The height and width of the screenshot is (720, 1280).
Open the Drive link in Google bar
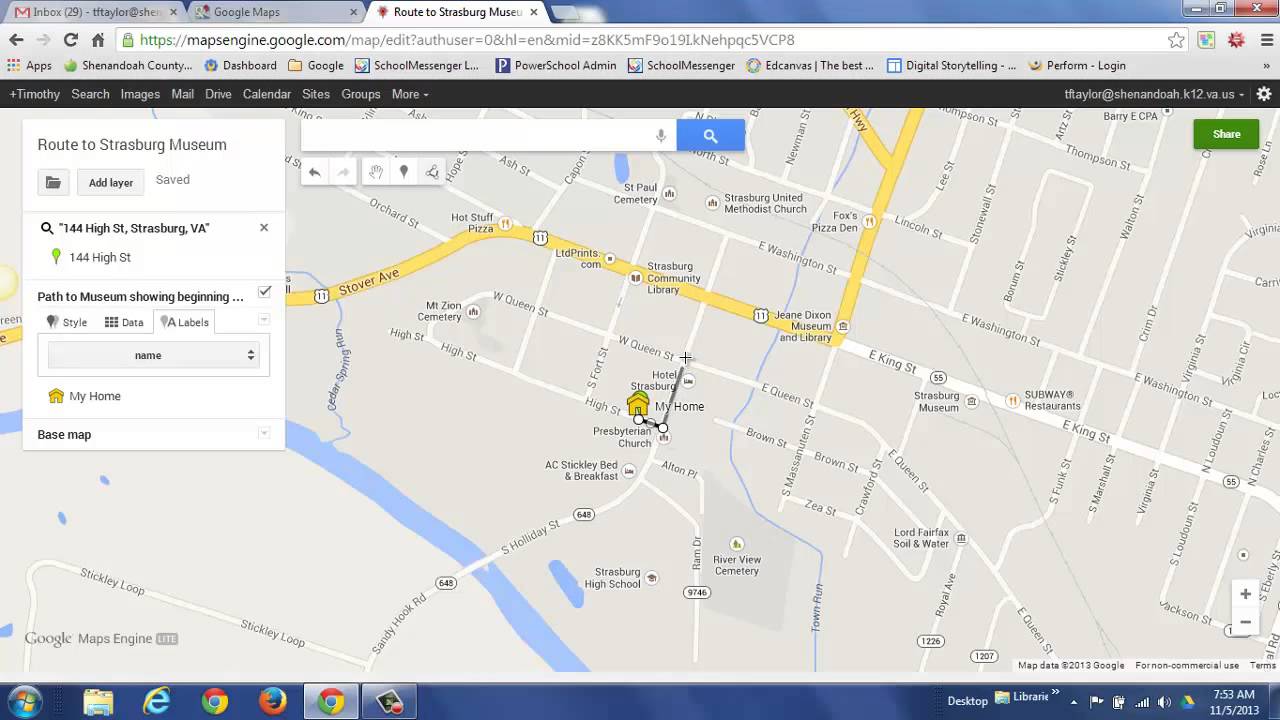218,94
